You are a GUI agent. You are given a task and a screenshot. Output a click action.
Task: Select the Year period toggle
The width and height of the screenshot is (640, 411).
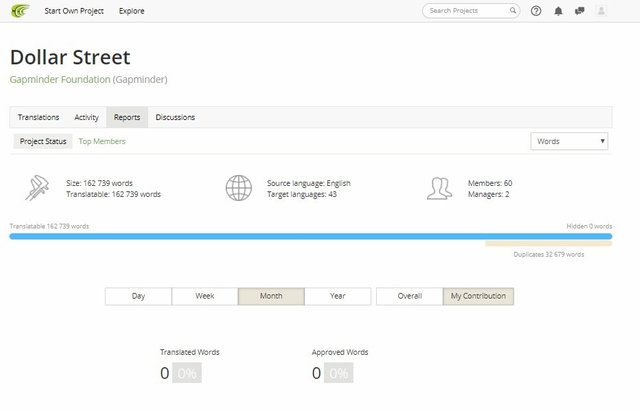338,296
